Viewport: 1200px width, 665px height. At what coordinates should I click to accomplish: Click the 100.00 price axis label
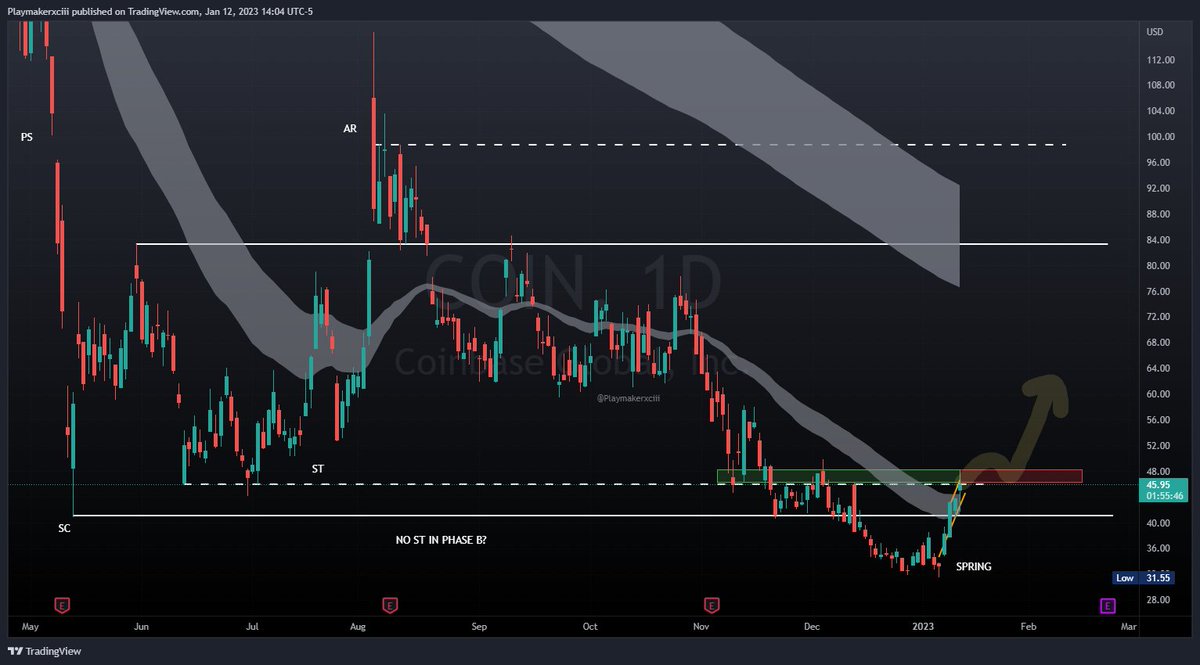tap(1161, 137)
